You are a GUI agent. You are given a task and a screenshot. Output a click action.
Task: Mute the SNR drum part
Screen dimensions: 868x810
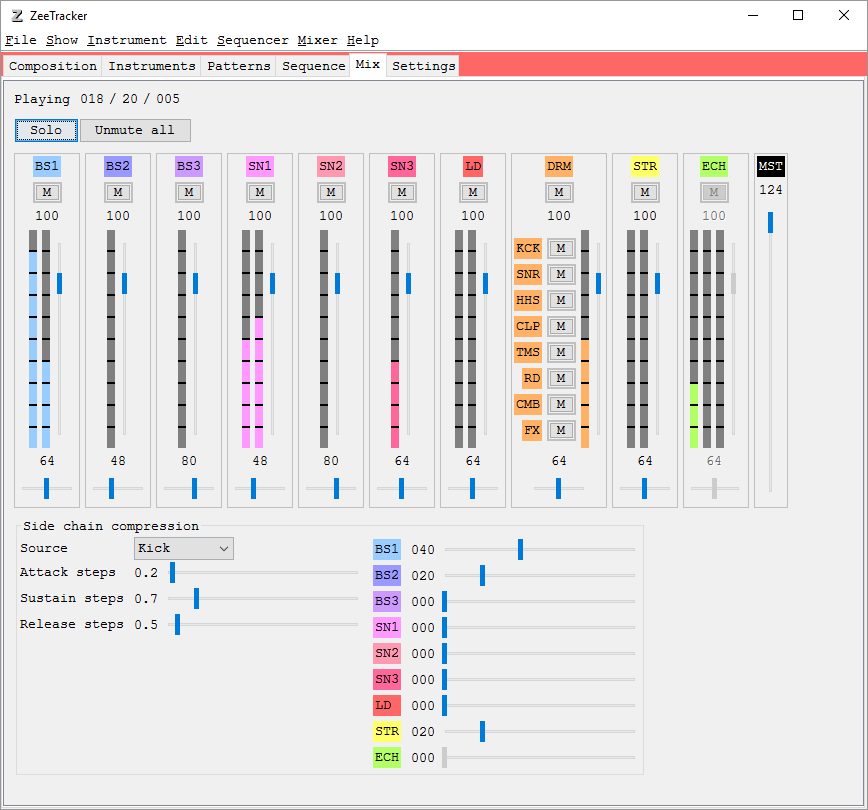(x=561, y=274)
